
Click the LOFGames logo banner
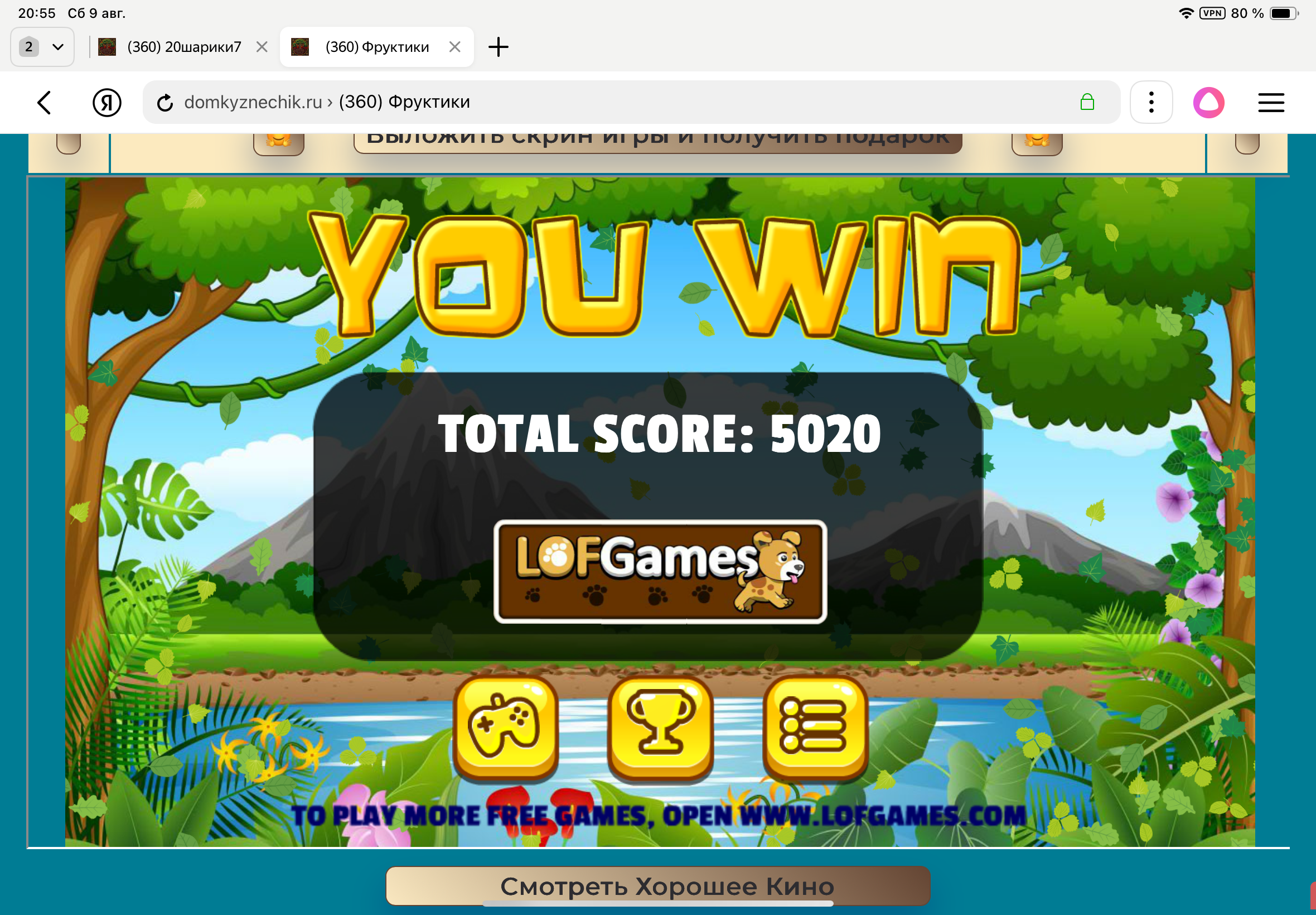pyautogui.click(x=660, y=571)
